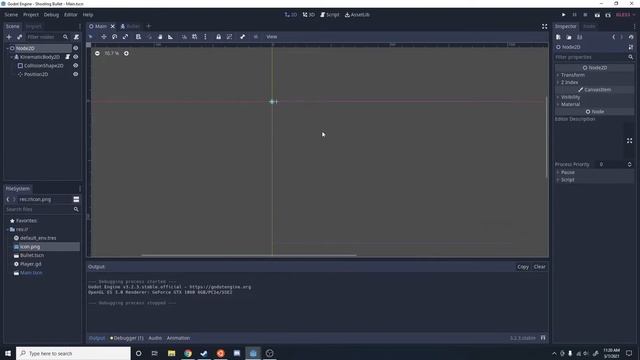Viewport: 640px width, 360px height.
Task: Choose the Scale Mode tool
Action: [x=125, y=37]
